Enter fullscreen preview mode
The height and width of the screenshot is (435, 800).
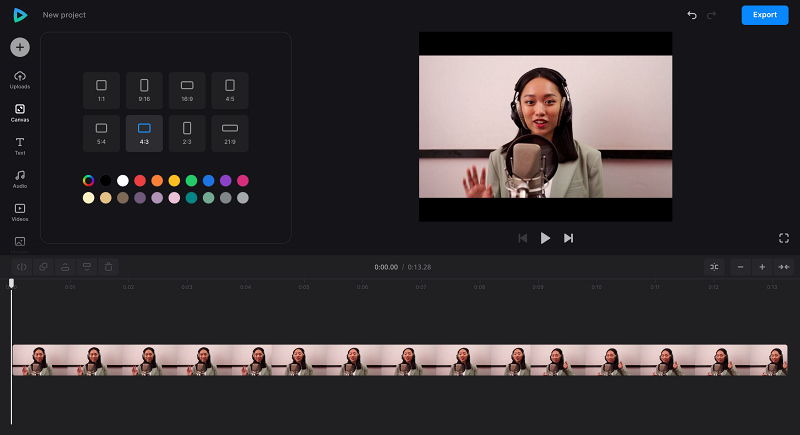click(784, 238)
